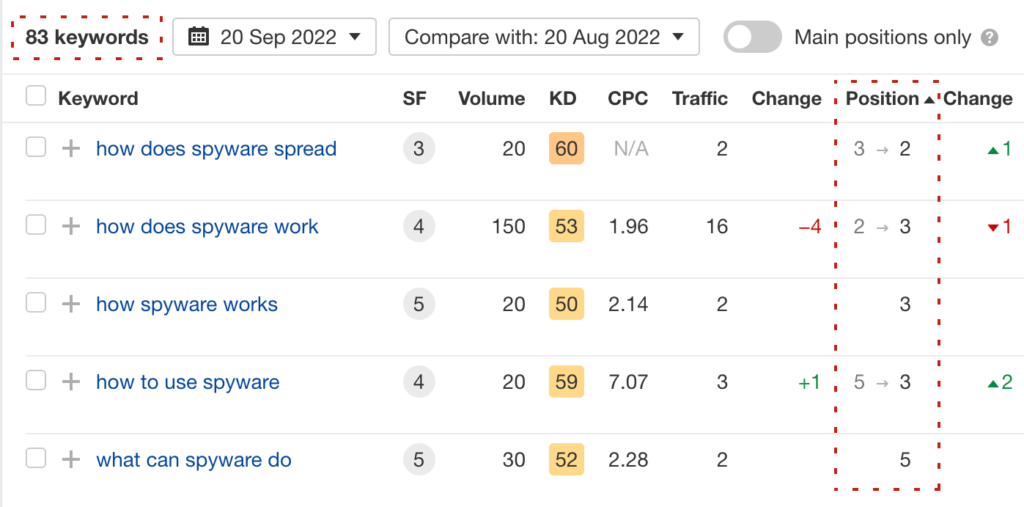This screenshot has height=507, width=1024.
Task: Click the calendar icon in the date selector
Action: point(198,37)
